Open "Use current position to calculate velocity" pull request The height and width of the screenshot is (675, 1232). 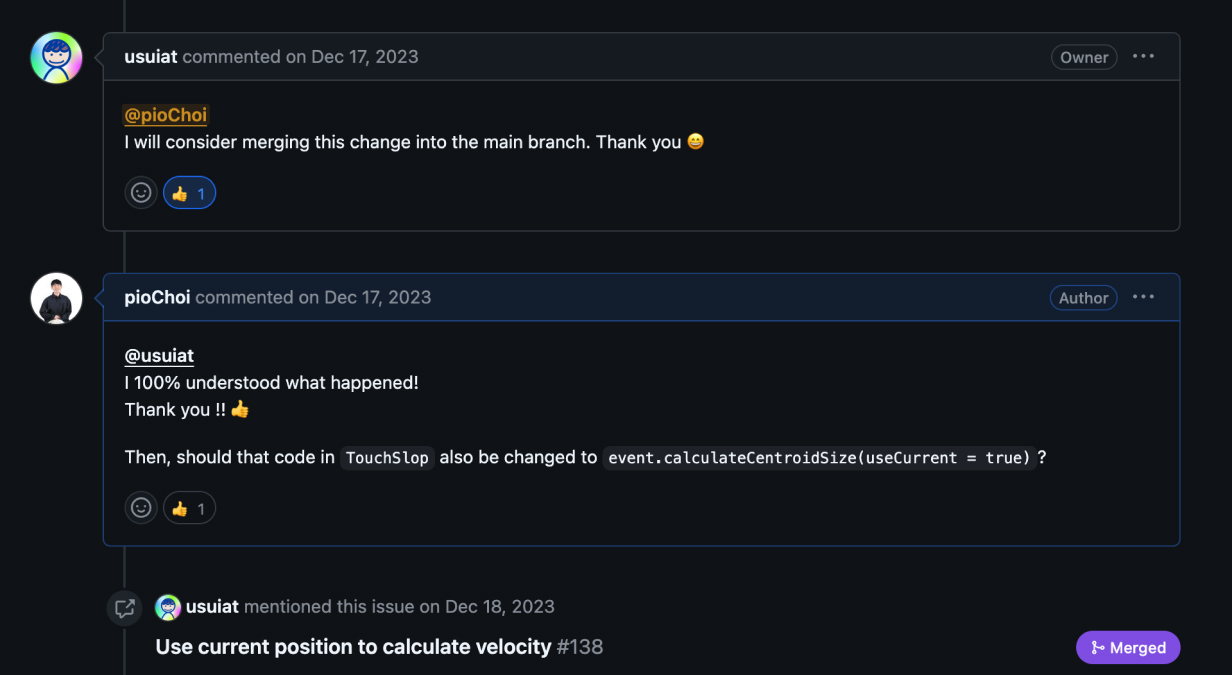353,647
